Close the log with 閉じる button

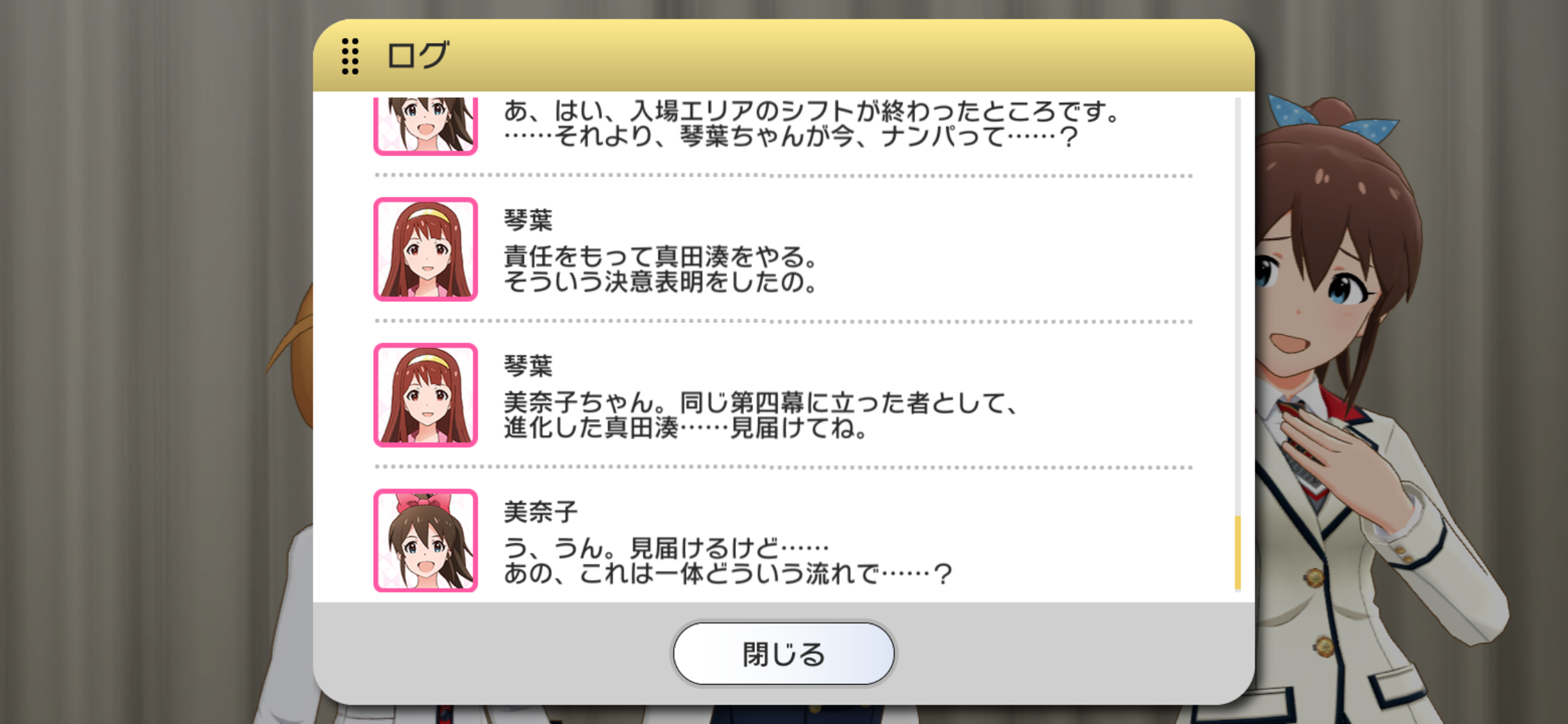point(783,654)
